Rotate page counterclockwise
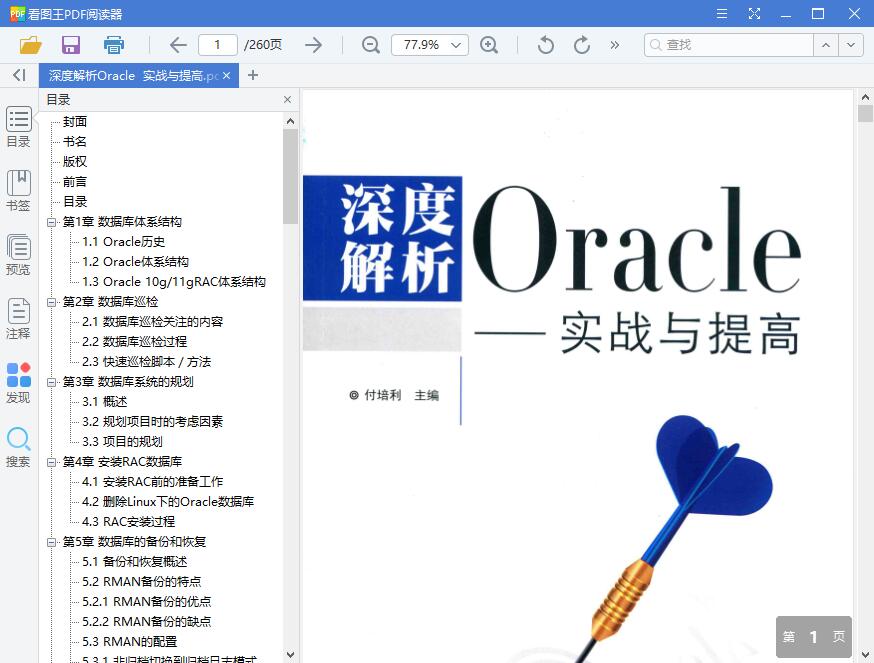The width and height of the screenshot is (874, 663). tap(546, 45)
